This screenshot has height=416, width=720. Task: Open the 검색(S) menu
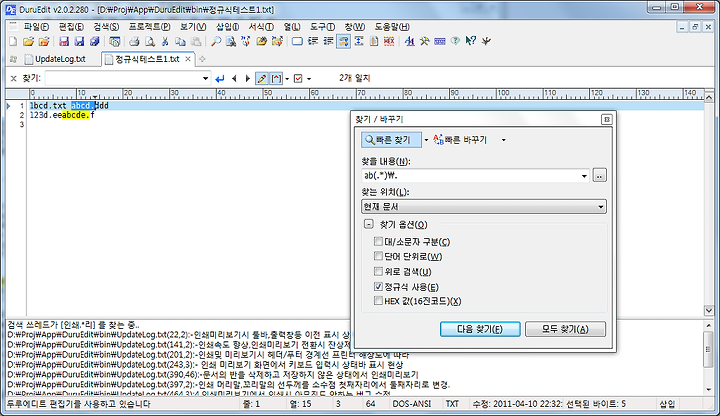coord(107,27)
